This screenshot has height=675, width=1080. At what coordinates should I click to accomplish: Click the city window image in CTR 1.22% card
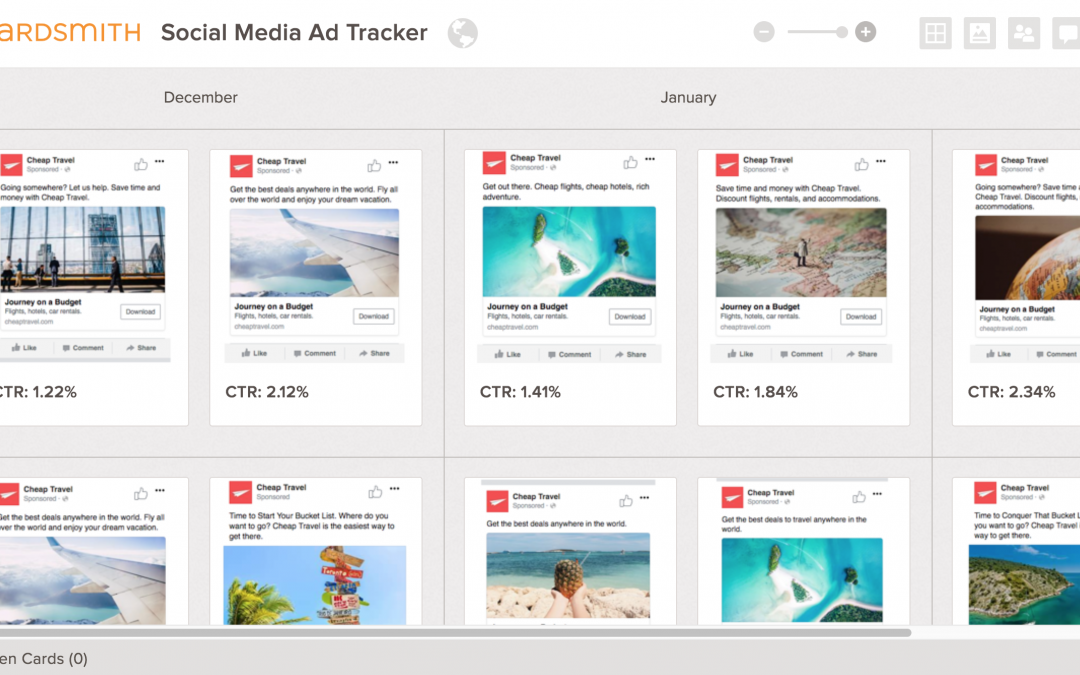pyautogui.click(x=83, y=249)
